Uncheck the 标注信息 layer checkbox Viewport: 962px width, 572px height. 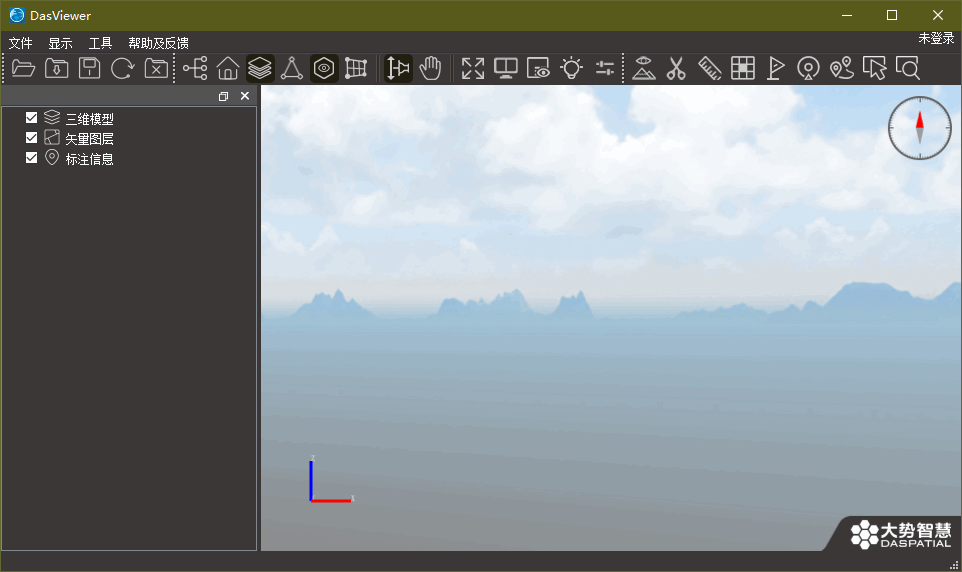coord(31,158)
